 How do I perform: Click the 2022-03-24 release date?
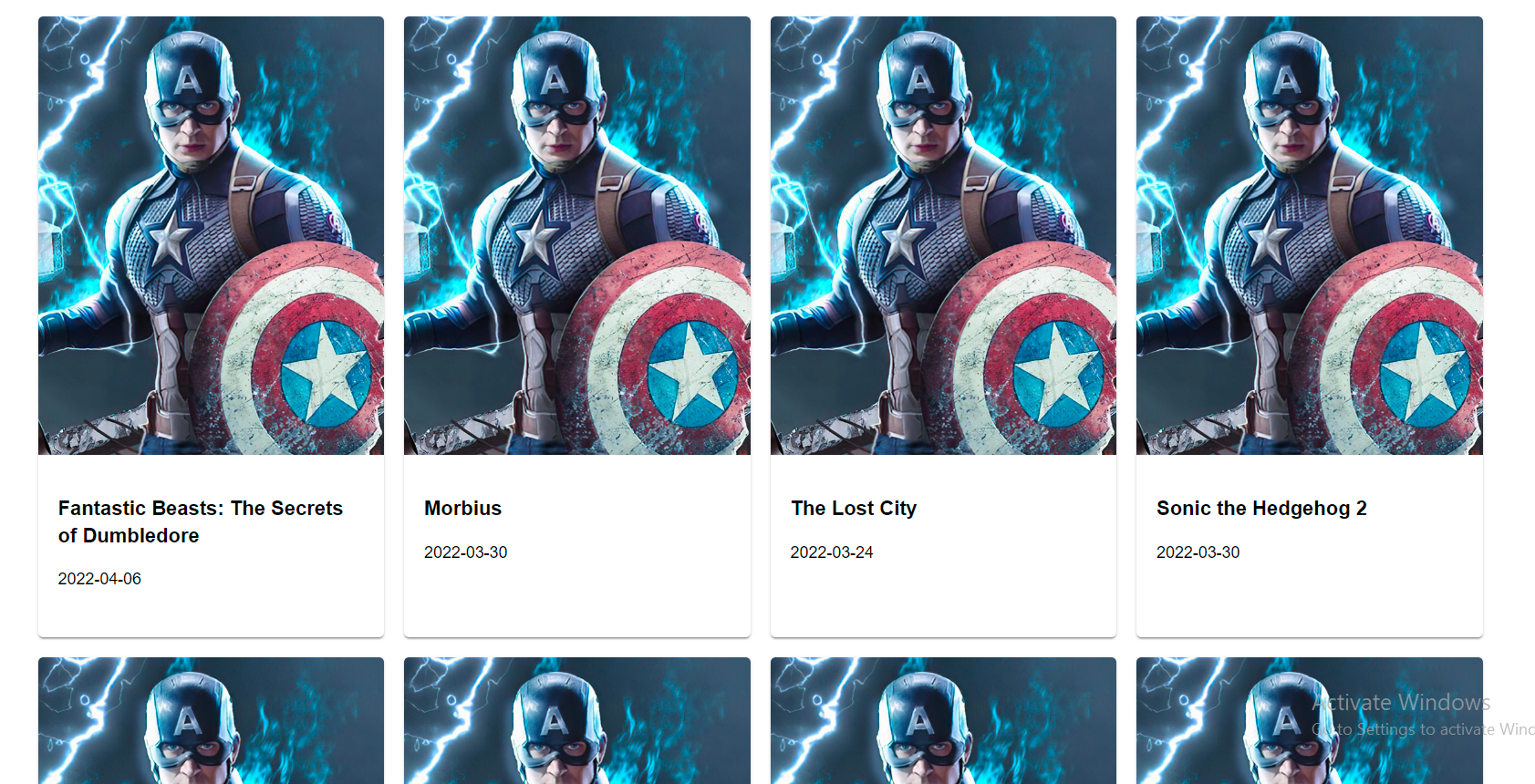[x=832, y=552]
